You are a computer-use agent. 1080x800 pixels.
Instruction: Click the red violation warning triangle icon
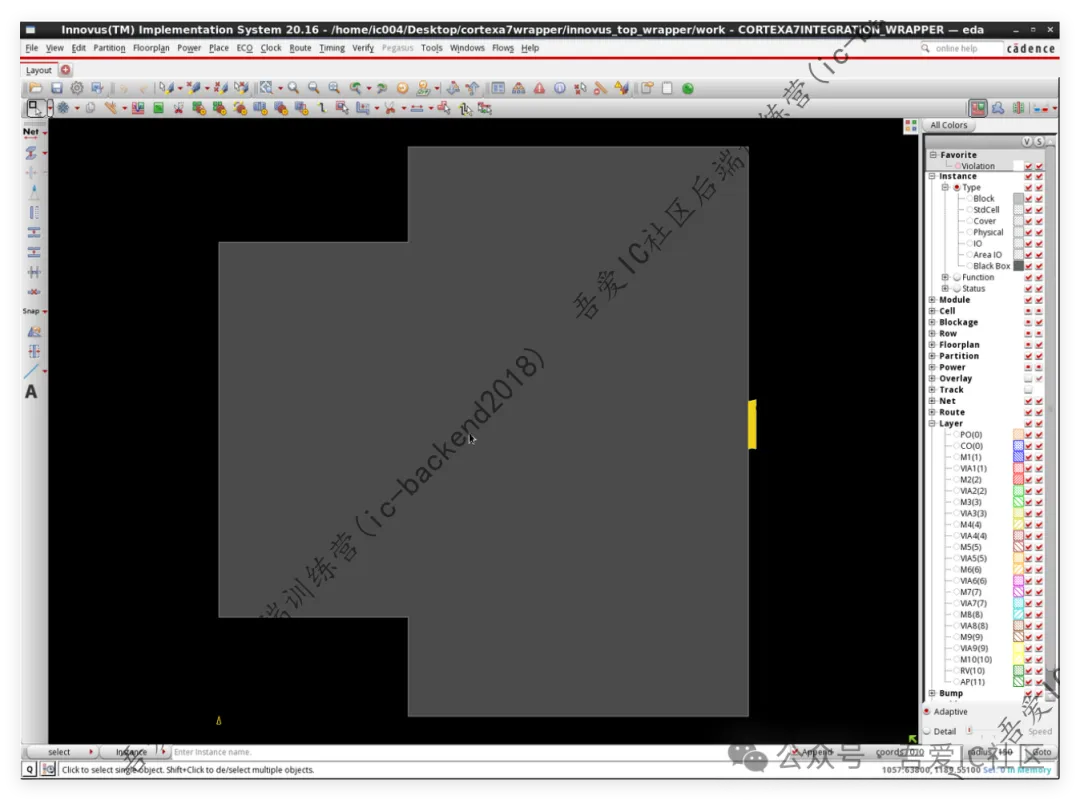pos(539,88)
